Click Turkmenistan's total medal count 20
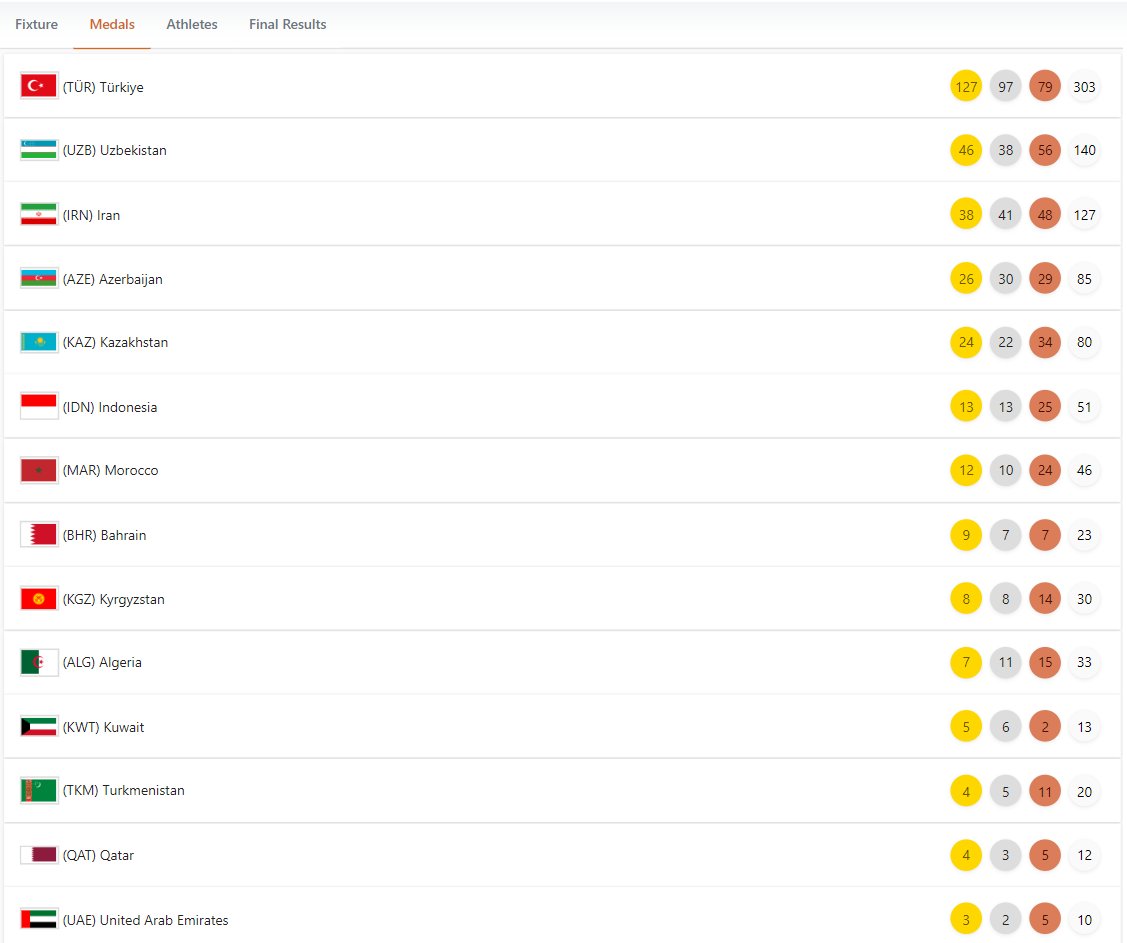Screen dimensions: 1127x943 coord(1085,791)
